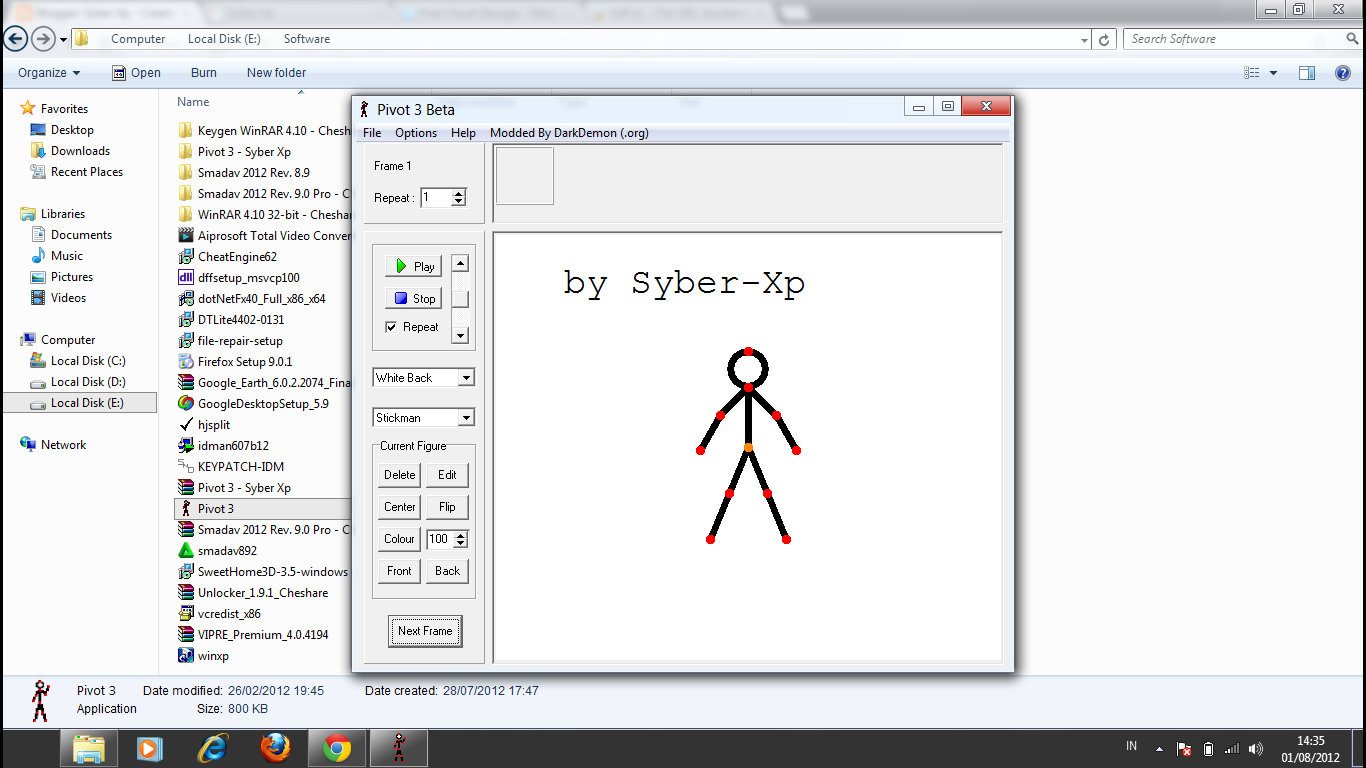Open Downloads in Favorites

70,151
